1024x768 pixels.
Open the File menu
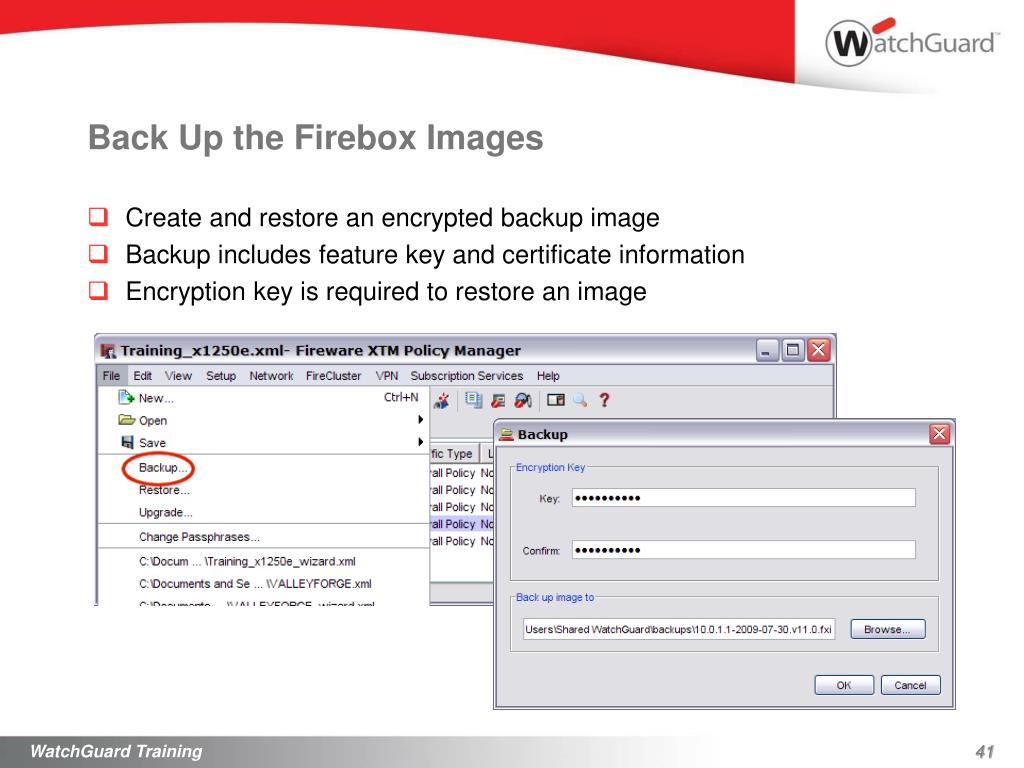tap(111, 376)
